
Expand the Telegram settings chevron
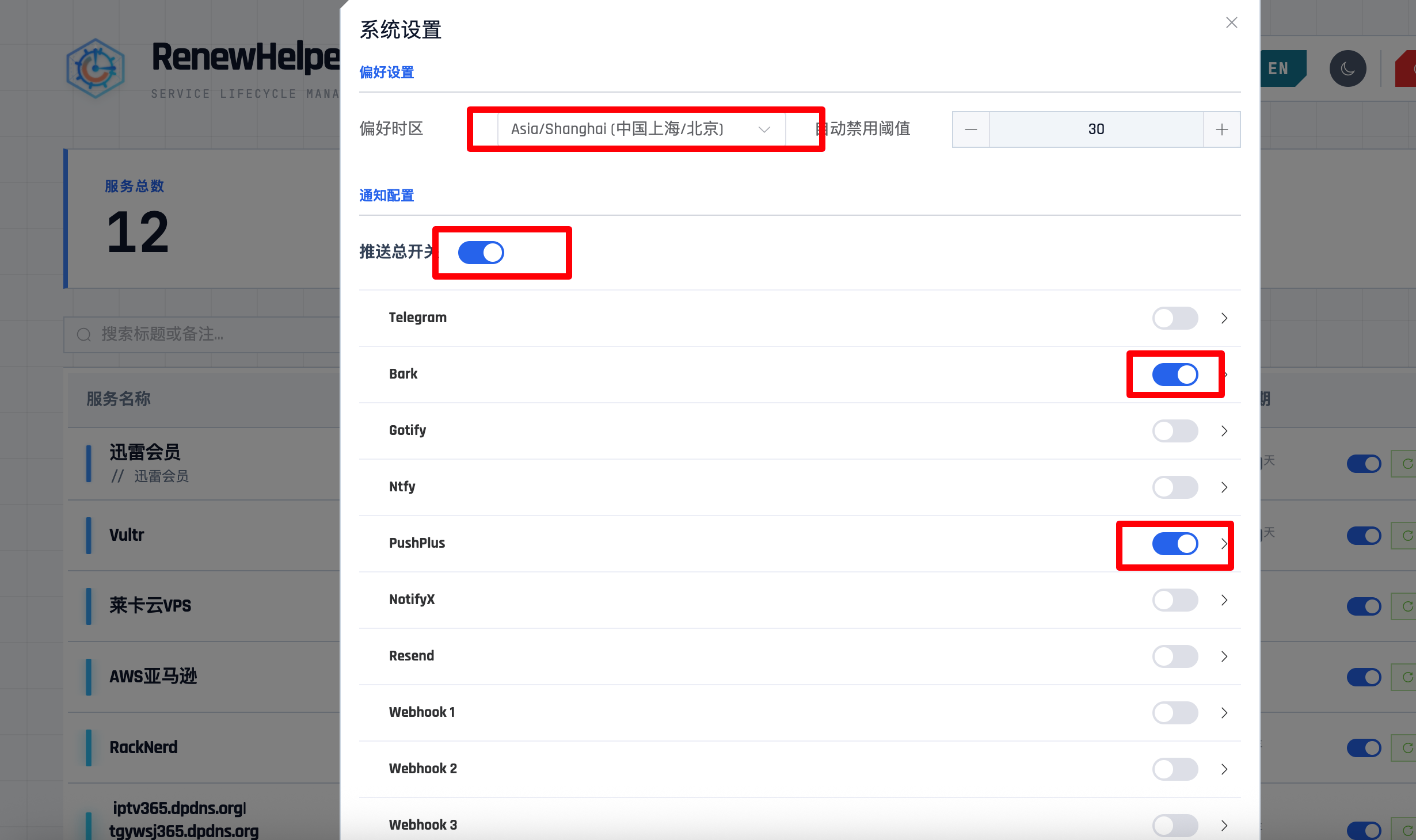[x=1224, y=318]
